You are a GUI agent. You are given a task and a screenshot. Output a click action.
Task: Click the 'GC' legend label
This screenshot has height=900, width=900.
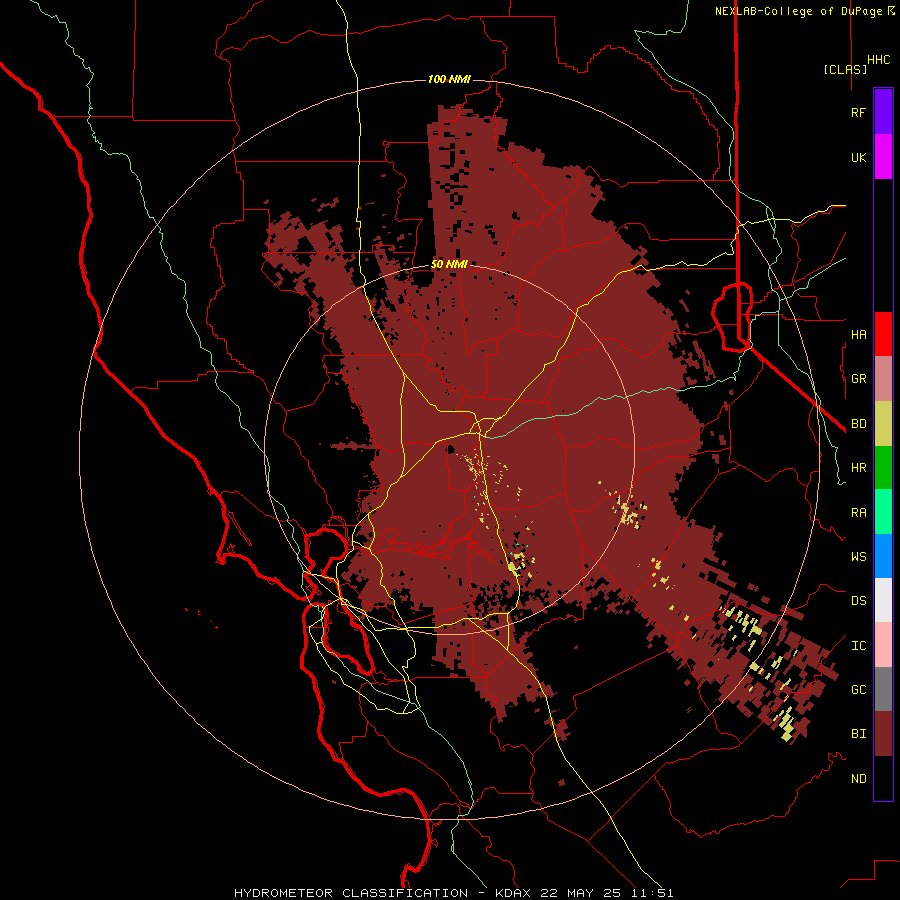pos(858,690)
